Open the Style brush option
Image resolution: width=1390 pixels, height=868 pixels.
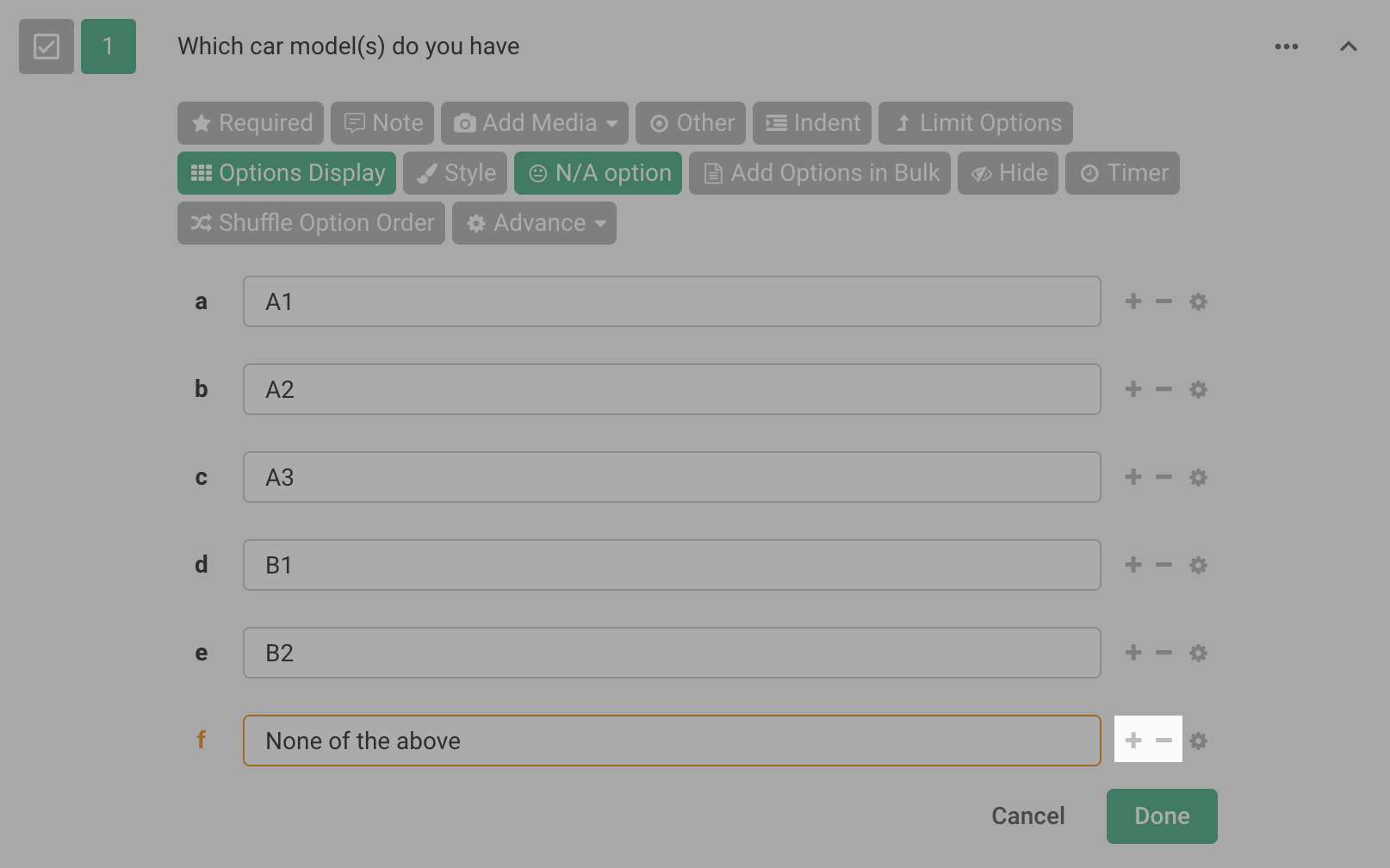pos(456,173)
